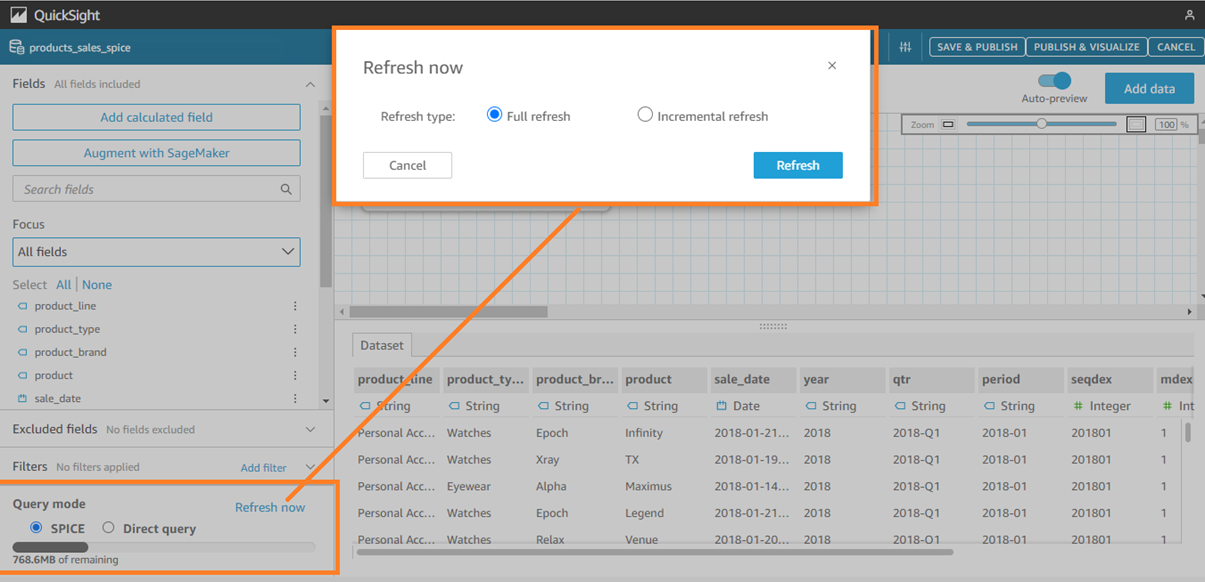This screenshot has width=1205, height=582.
Task: Click the Refresh button in dialog
Action: click(x=798, y=165)
